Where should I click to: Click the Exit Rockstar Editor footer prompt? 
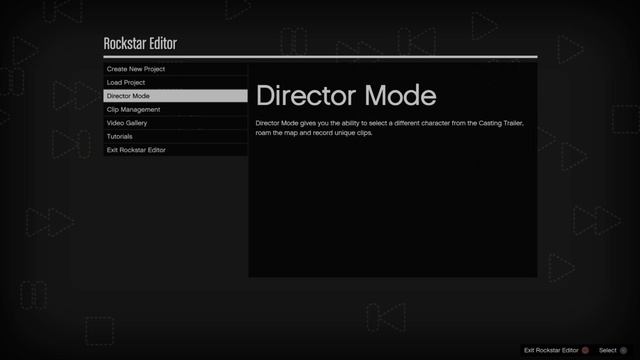click(551, 350)
